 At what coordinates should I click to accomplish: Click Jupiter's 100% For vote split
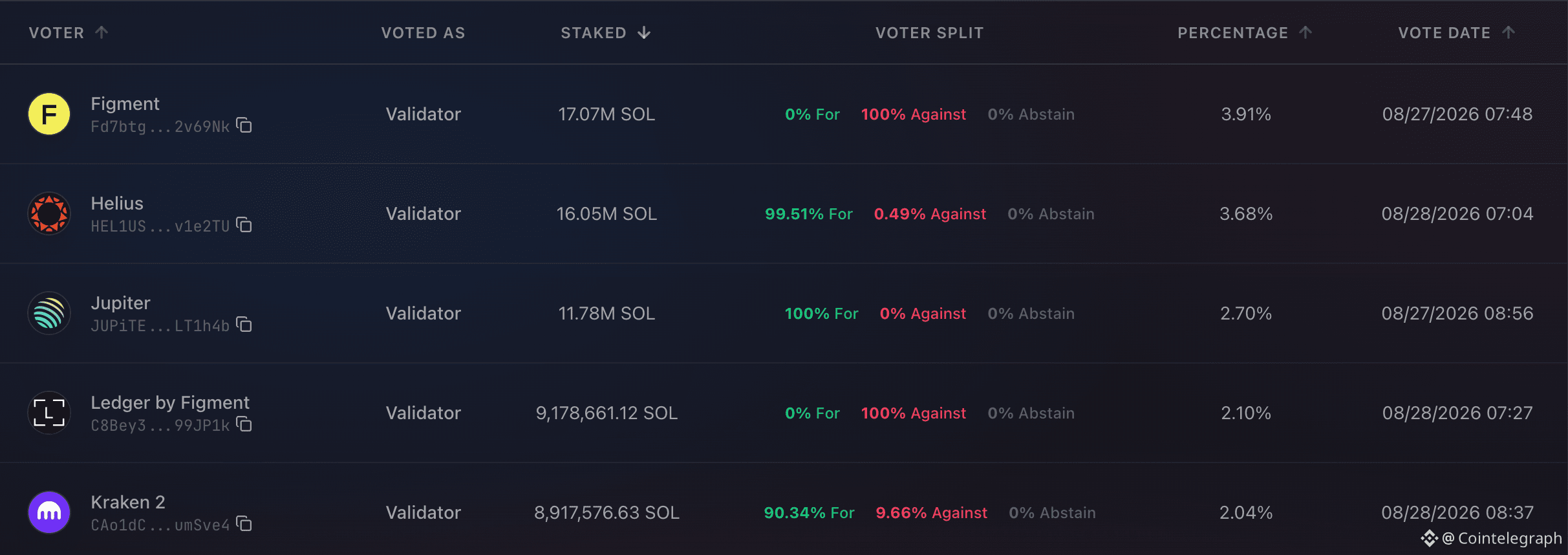[x=821, y=314]
